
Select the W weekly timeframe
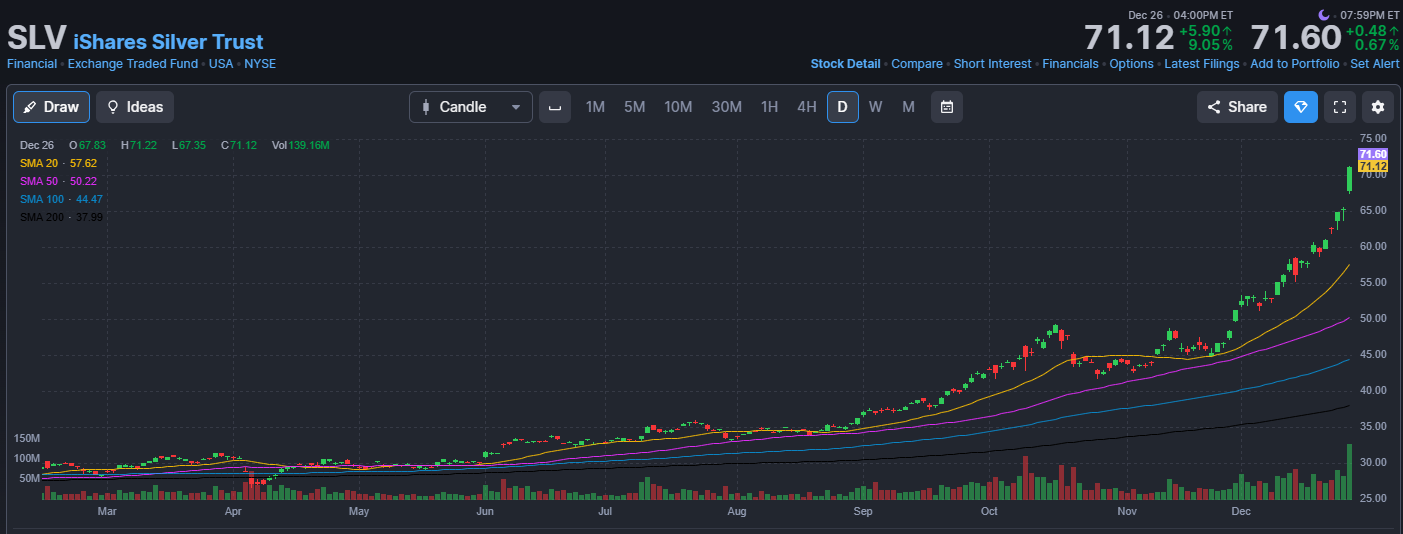[x=875, y=107]
